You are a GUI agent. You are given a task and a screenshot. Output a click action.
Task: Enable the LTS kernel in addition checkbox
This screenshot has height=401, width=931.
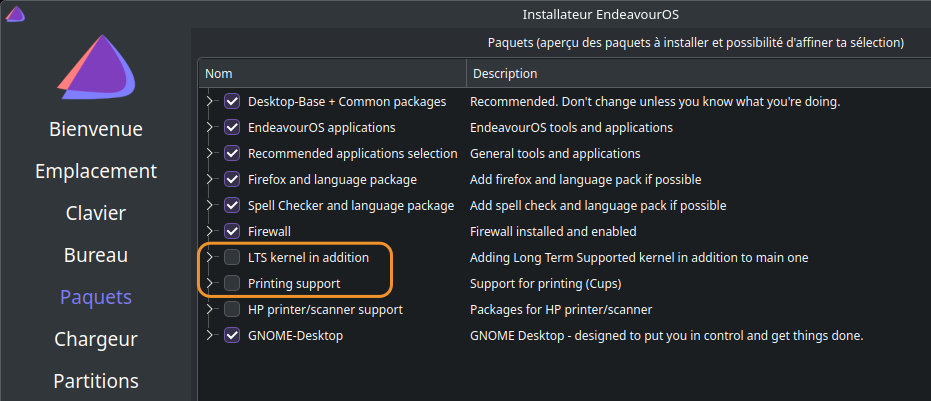(232, 257)
